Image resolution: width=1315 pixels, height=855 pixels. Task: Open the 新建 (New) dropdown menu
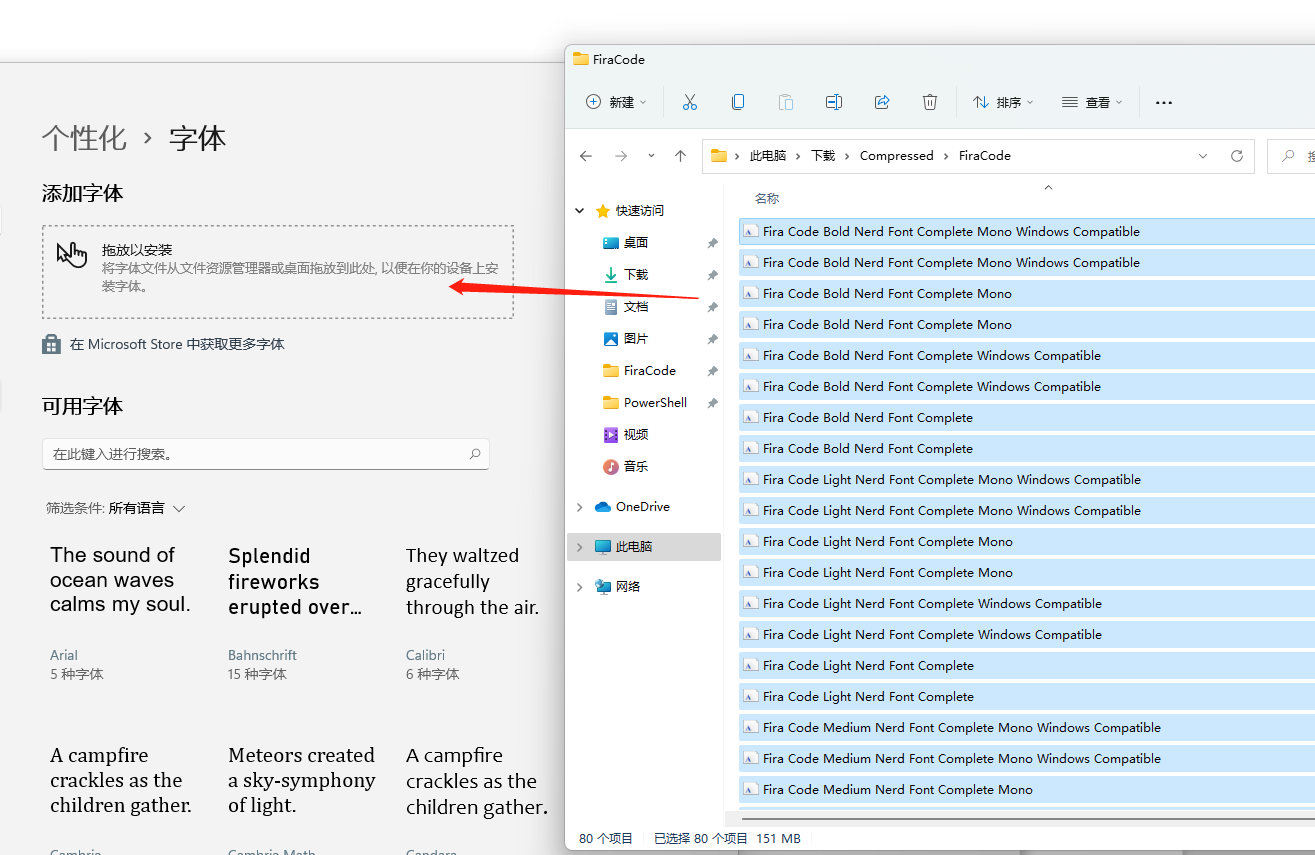616,102
